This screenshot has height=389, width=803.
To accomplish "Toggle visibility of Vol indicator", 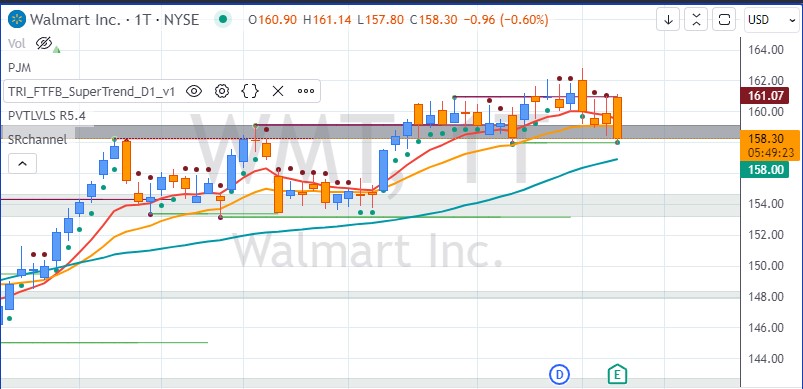I will coord(45,44).
